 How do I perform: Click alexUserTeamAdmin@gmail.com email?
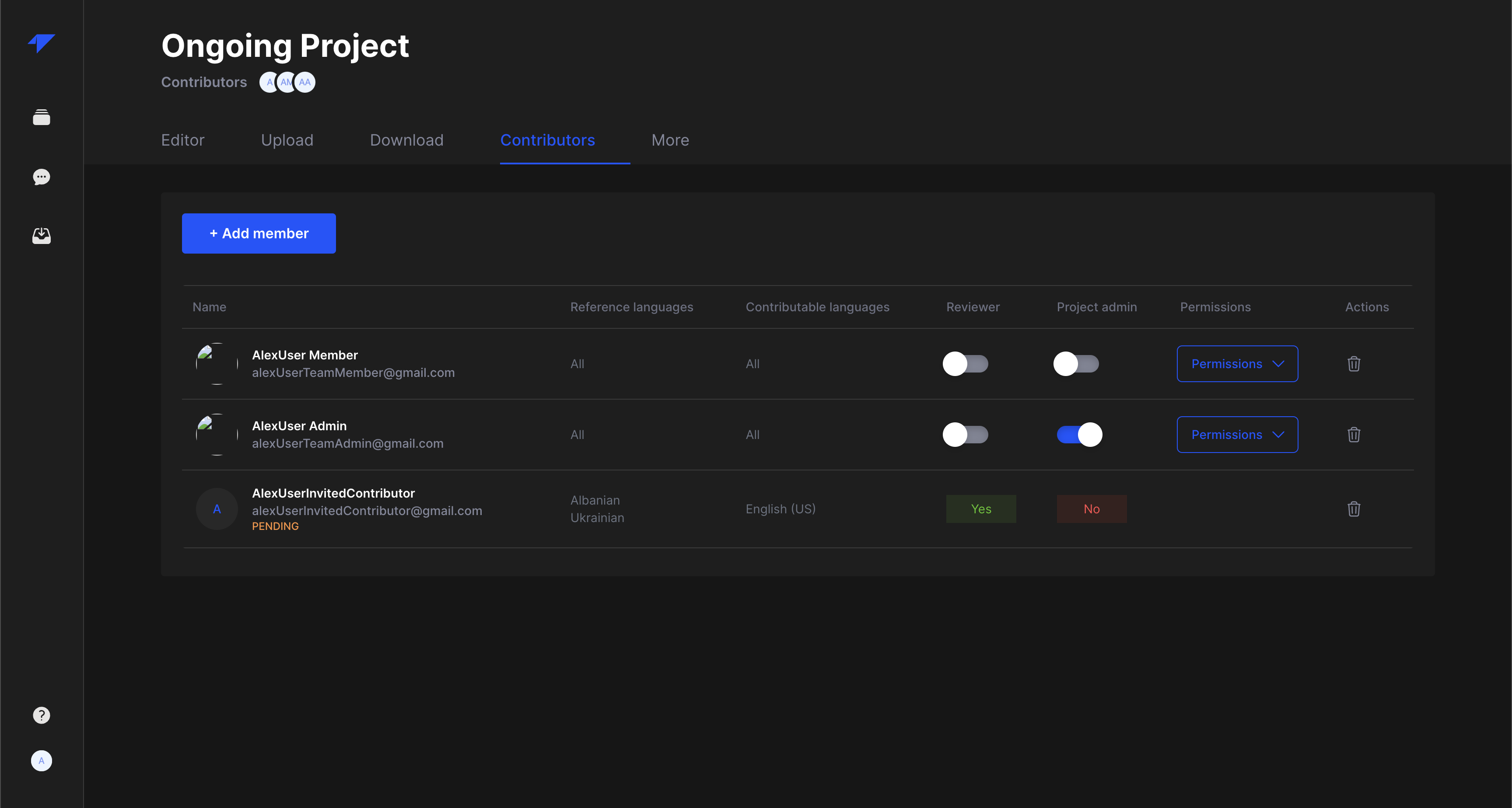[347, 444]
